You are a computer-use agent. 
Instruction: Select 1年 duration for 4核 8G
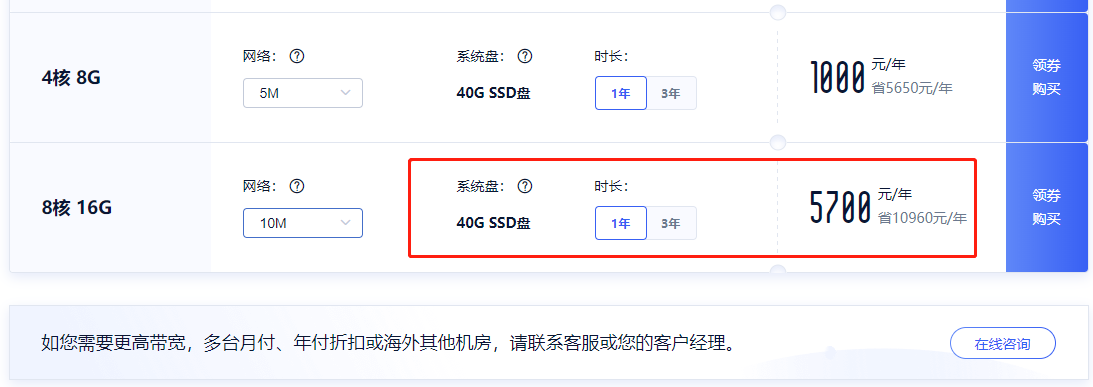pos(620,93)
